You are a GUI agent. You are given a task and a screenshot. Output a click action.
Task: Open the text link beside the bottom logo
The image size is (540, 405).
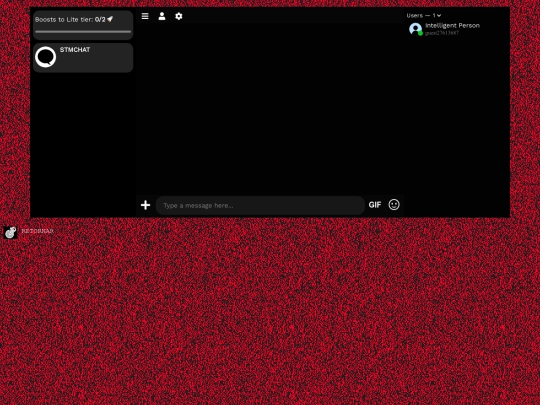coord(38,231)
